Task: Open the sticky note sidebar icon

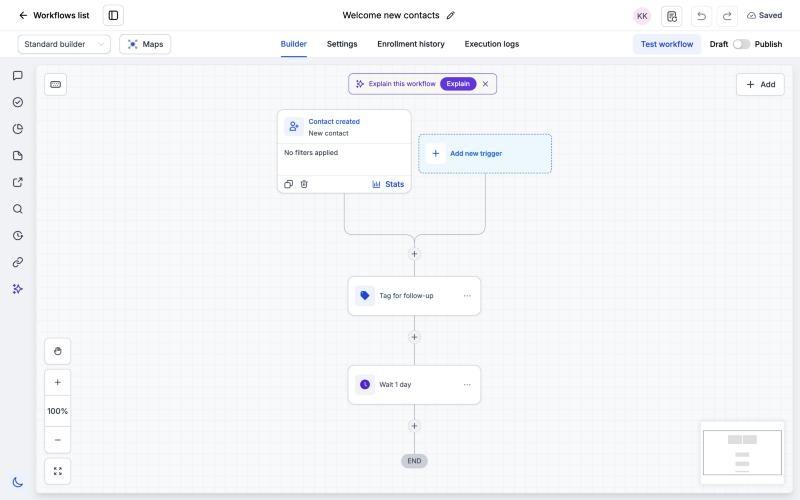Action: (x=18, y=156)
